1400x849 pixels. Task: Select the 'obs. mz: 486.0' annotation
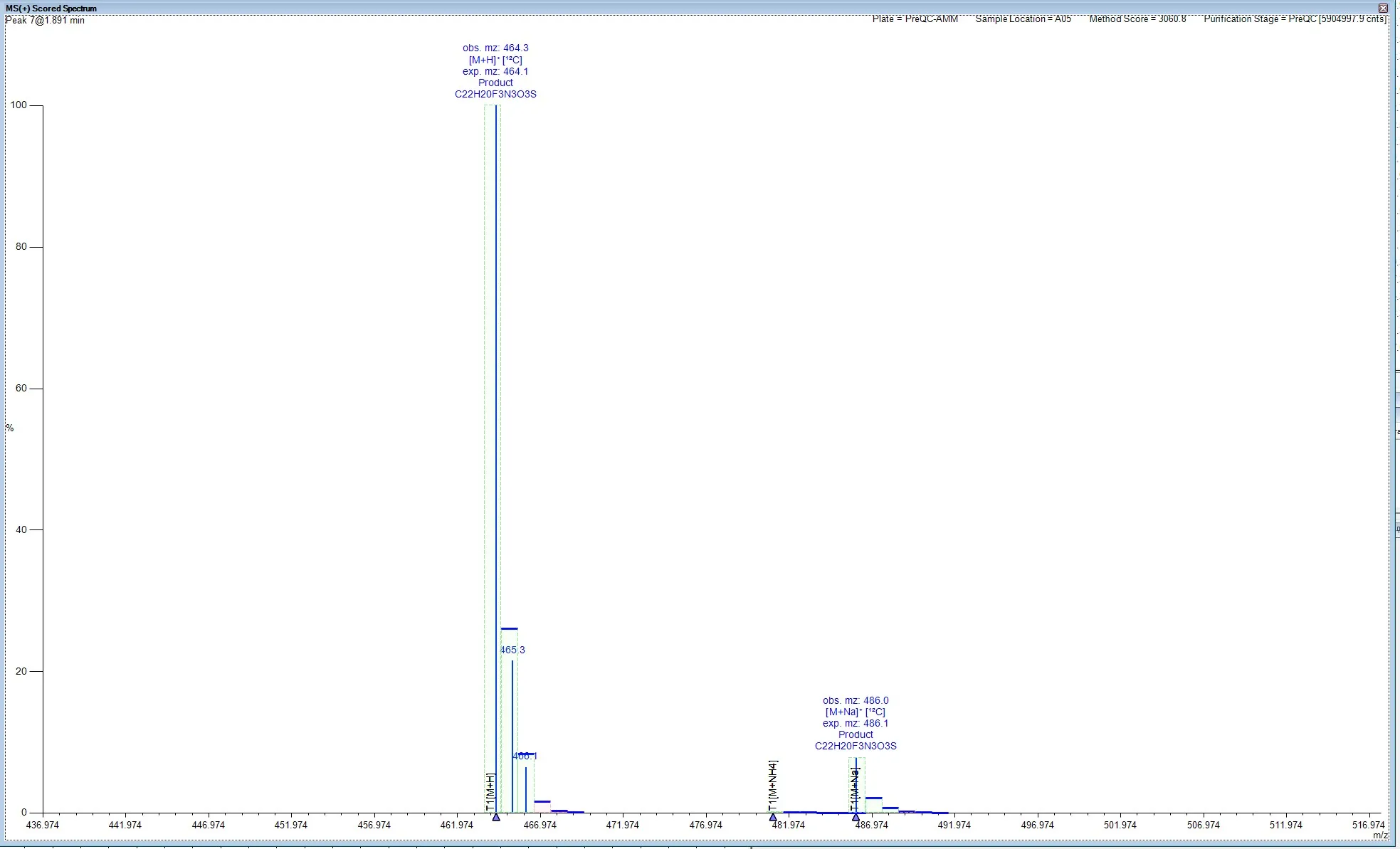point(856,700)
